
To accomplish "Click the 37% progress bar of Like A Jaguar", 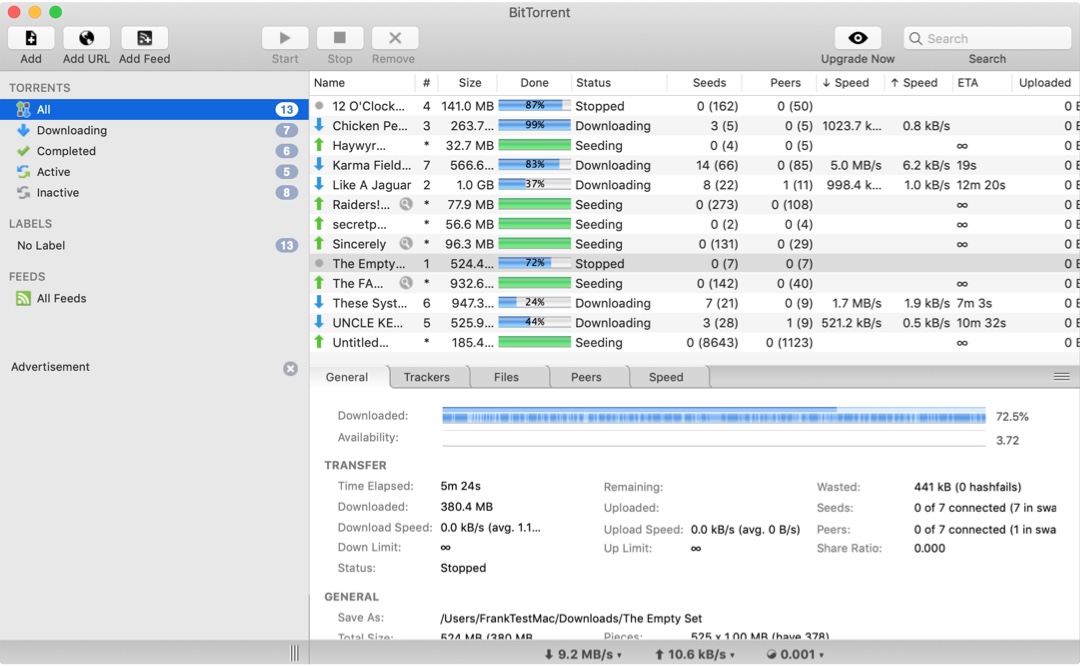I will coord(534,185).
